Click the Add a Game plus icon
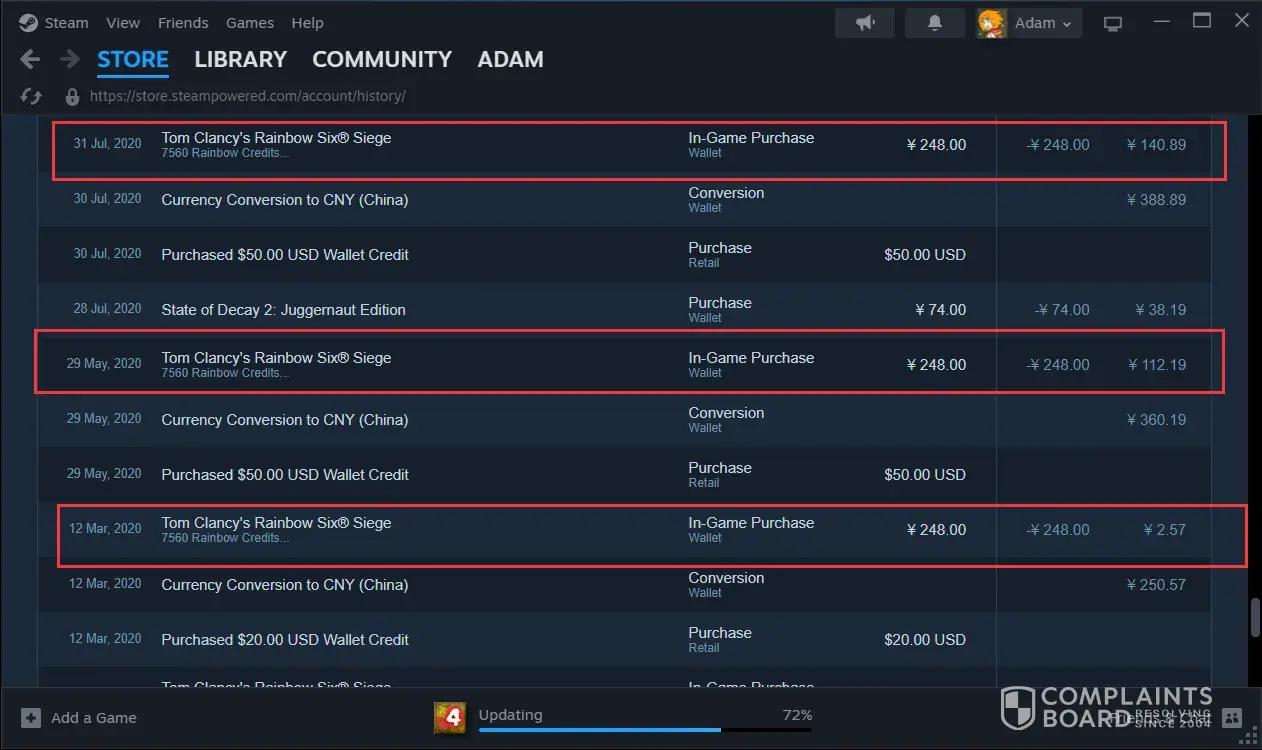Image resolution: width=1262 pixels, height=750 pixels. tap(31, 718)
